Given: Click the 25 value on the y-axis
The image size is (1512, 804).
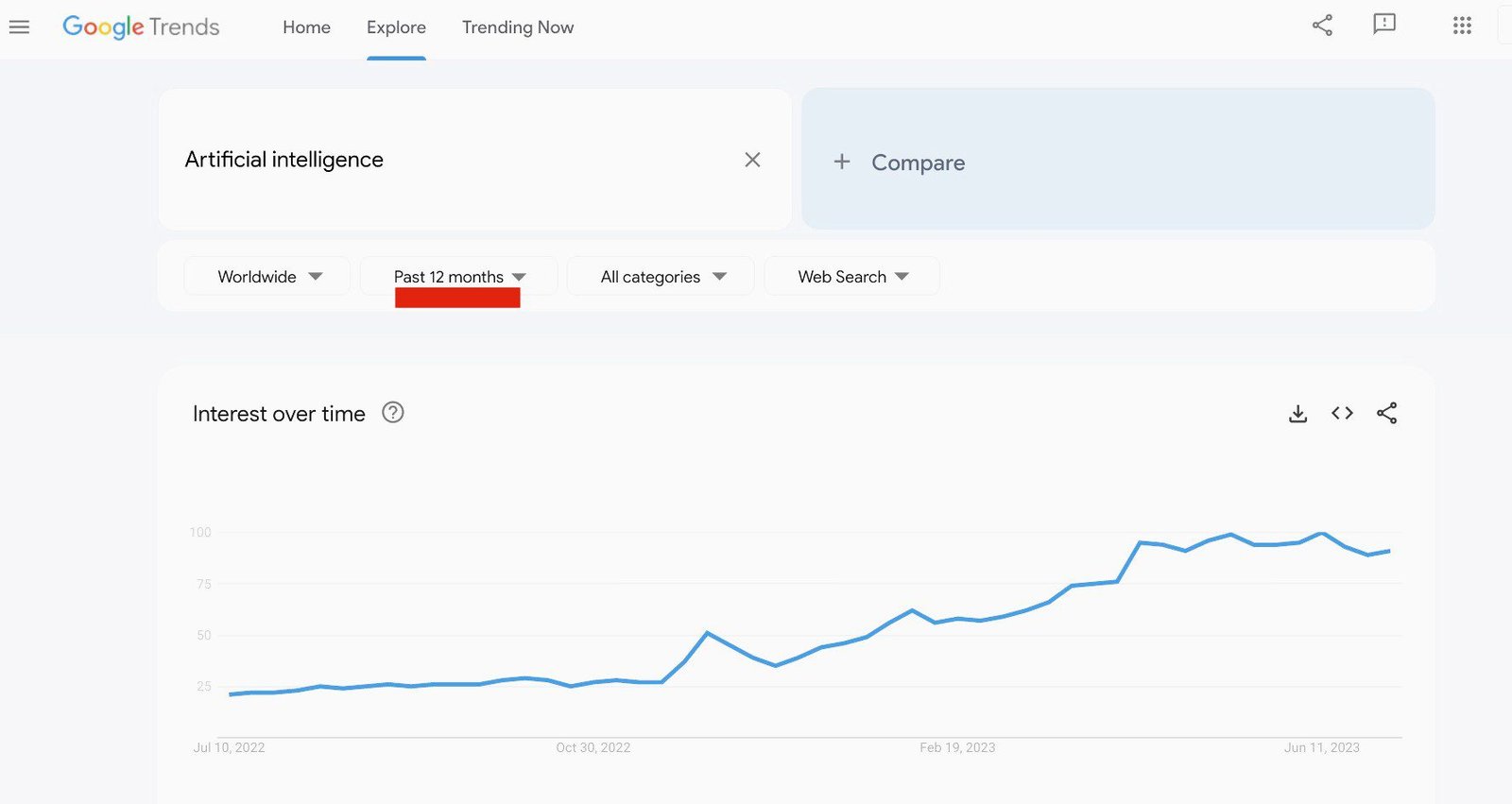Looking at the screenshot, I should (204, 686).
